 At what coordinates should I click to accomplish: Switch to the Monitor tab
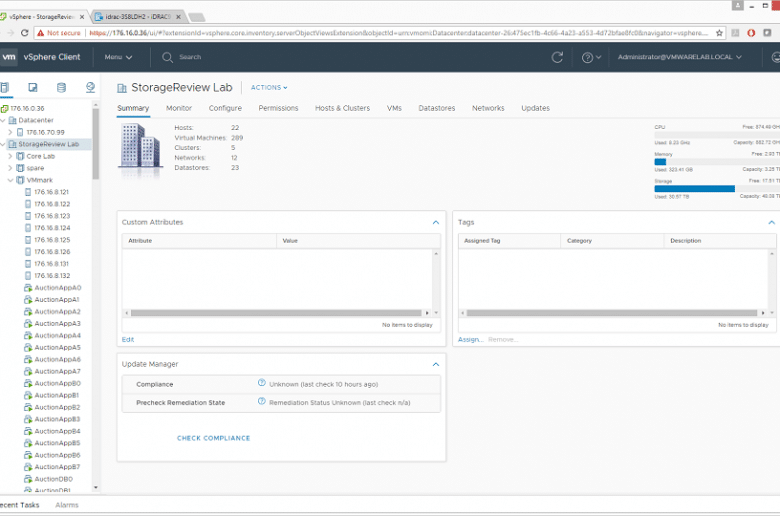pyautogui.click(x=179, y=108)
